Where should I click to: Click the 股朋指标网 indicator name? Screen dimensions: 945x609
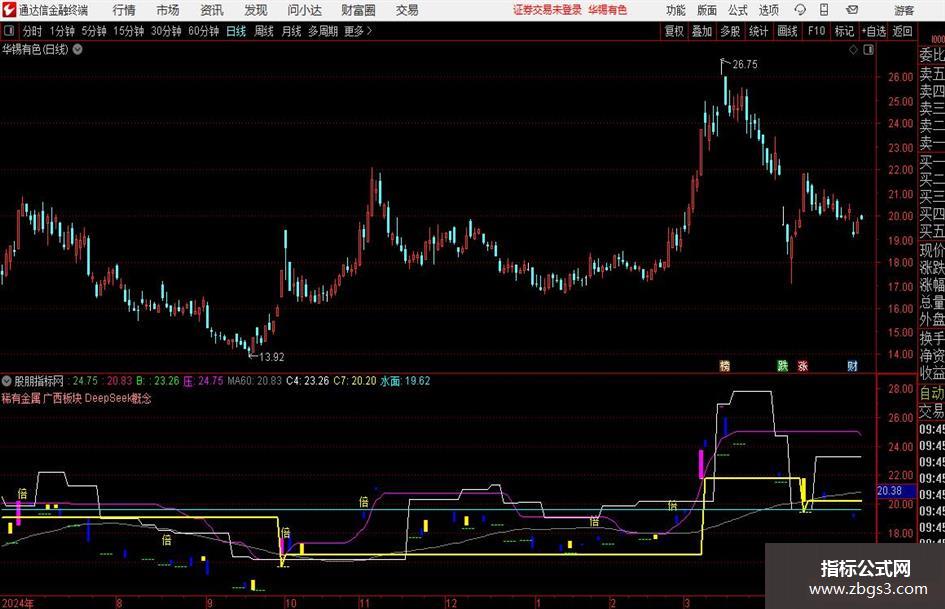[39, 381]
